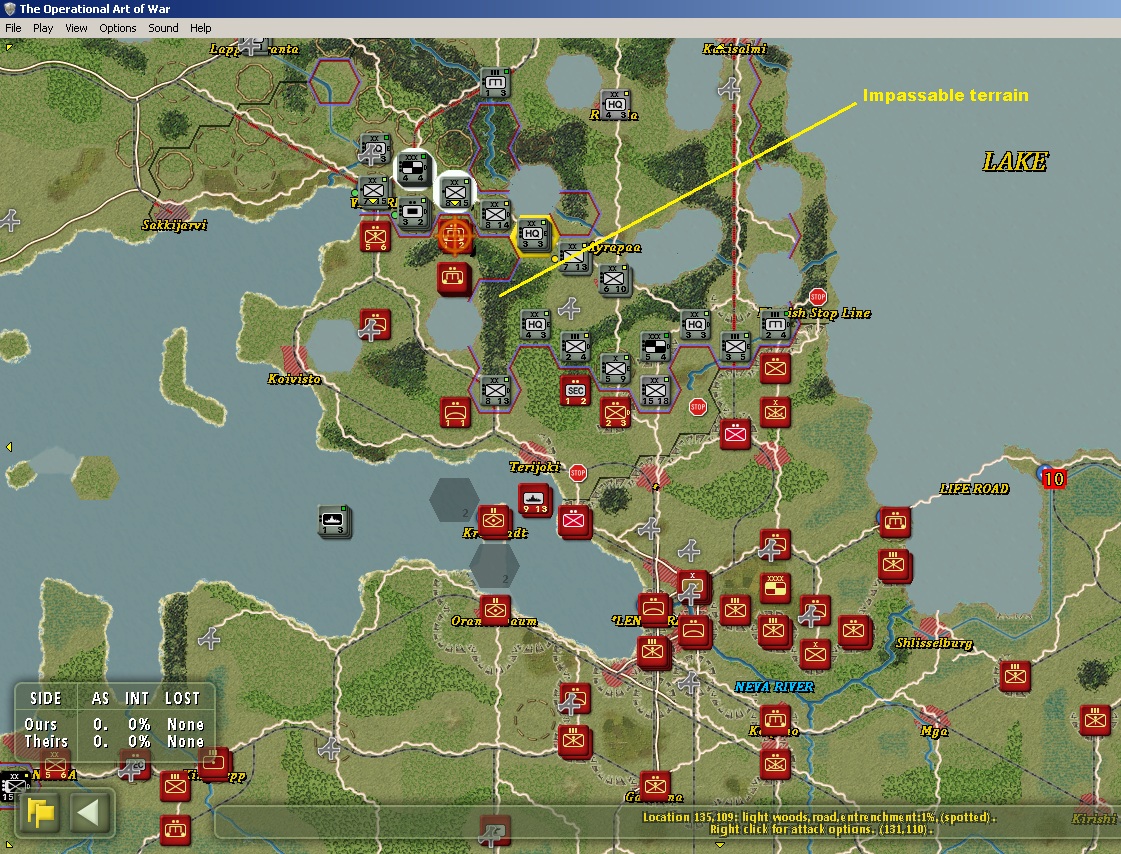This screenshot has height=854, width=1121.
Task: Open the View menu
Action: point(76,28)
